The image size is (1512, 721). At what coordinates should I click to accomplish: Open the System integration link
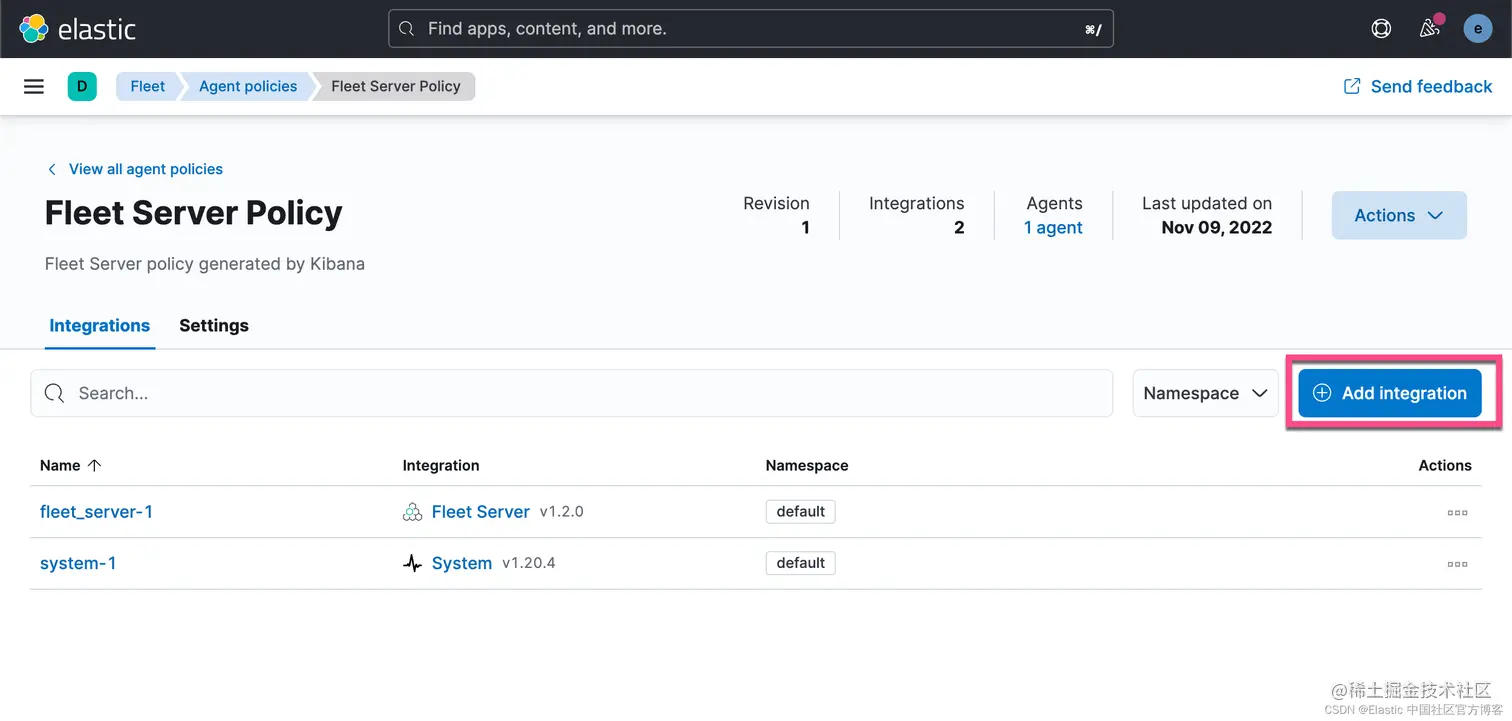(x=462, y=563)
